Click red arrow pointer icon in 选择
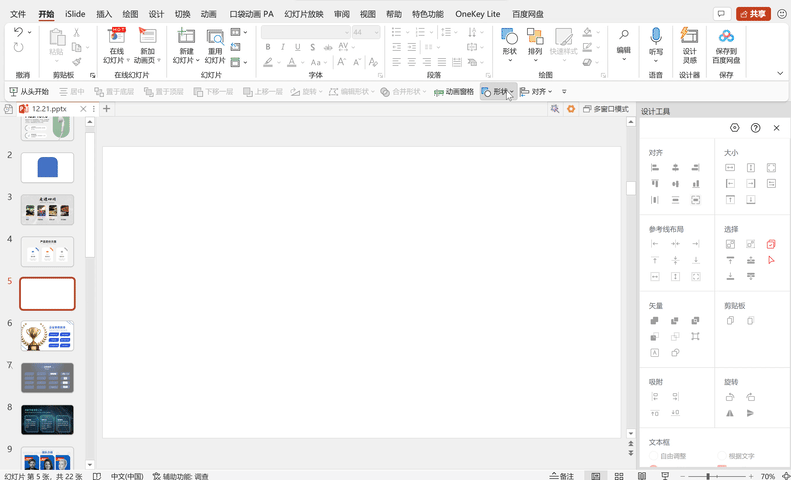The image size is (791, 480). click(x=771, y=260)
